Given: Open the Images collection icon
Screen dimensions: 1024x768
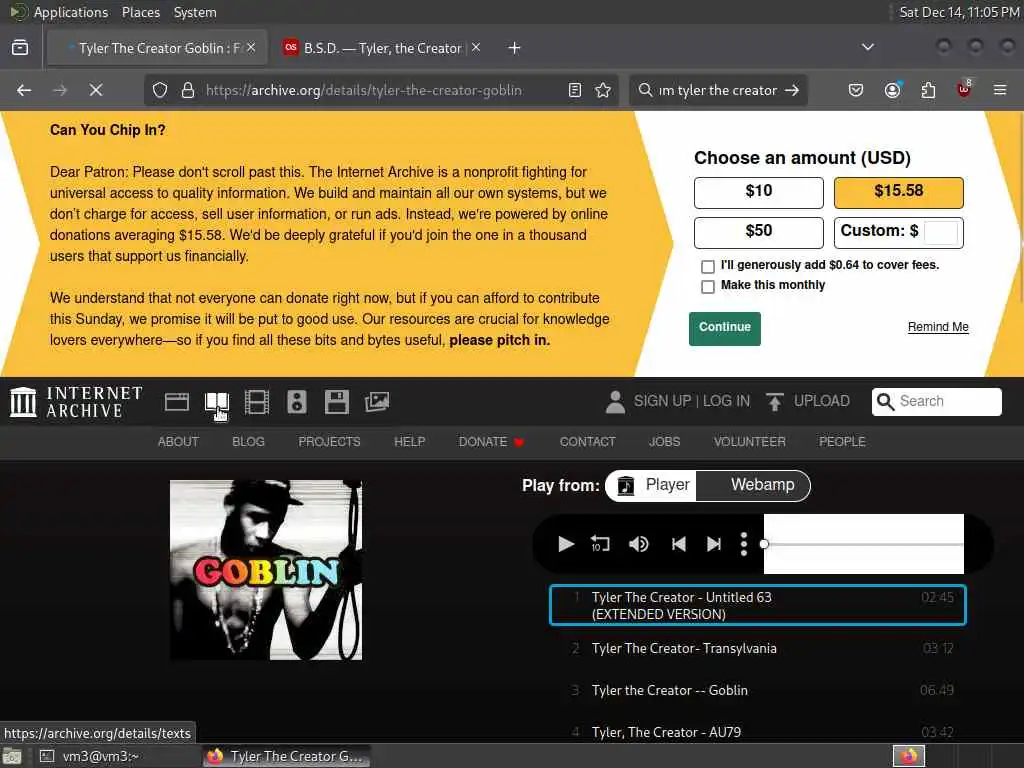Looking at the screenshot, I should (x=377, y=402).
